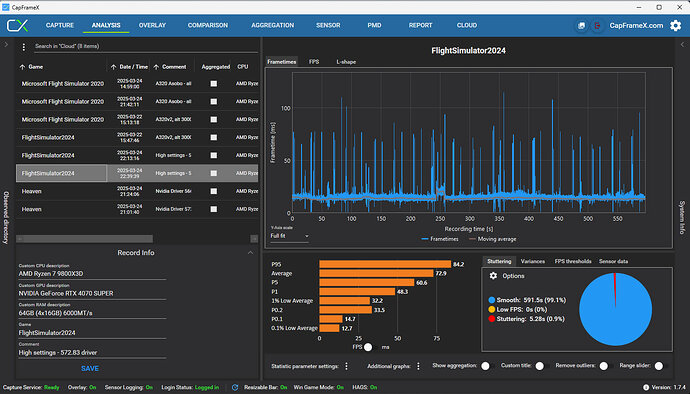
Task: Toggle the Show aggregation switch
Action: (488, 366)
